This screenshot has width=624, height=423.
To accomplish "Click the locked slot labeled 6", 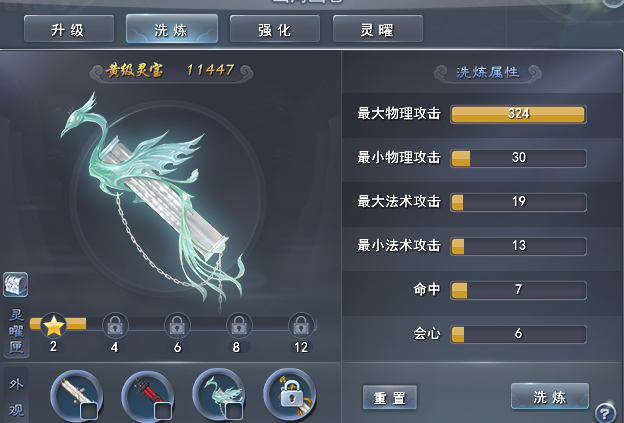I will 177,326.
